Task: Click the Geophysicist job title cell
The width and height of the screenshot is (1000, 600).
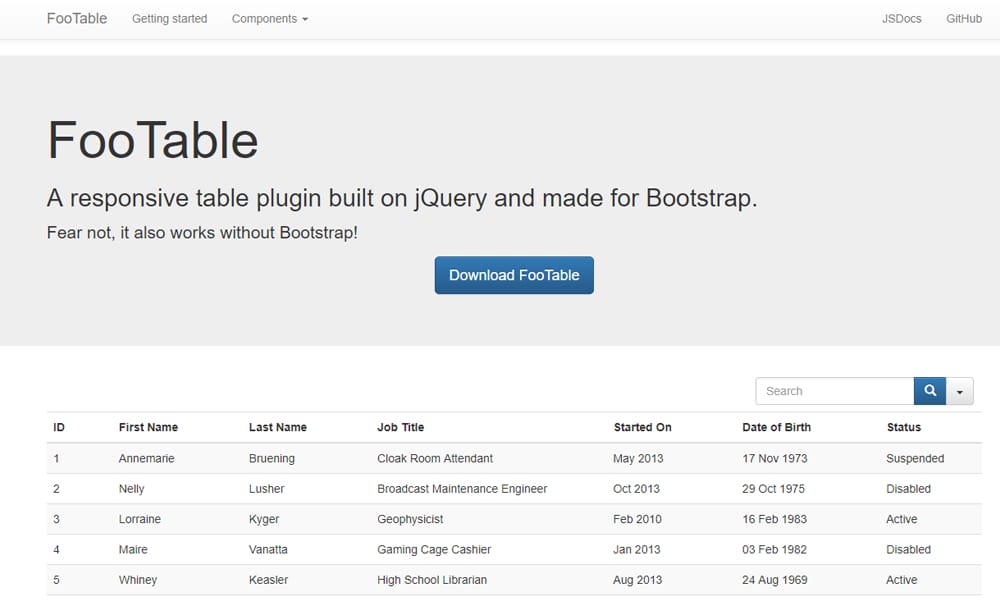Action: 410,519
